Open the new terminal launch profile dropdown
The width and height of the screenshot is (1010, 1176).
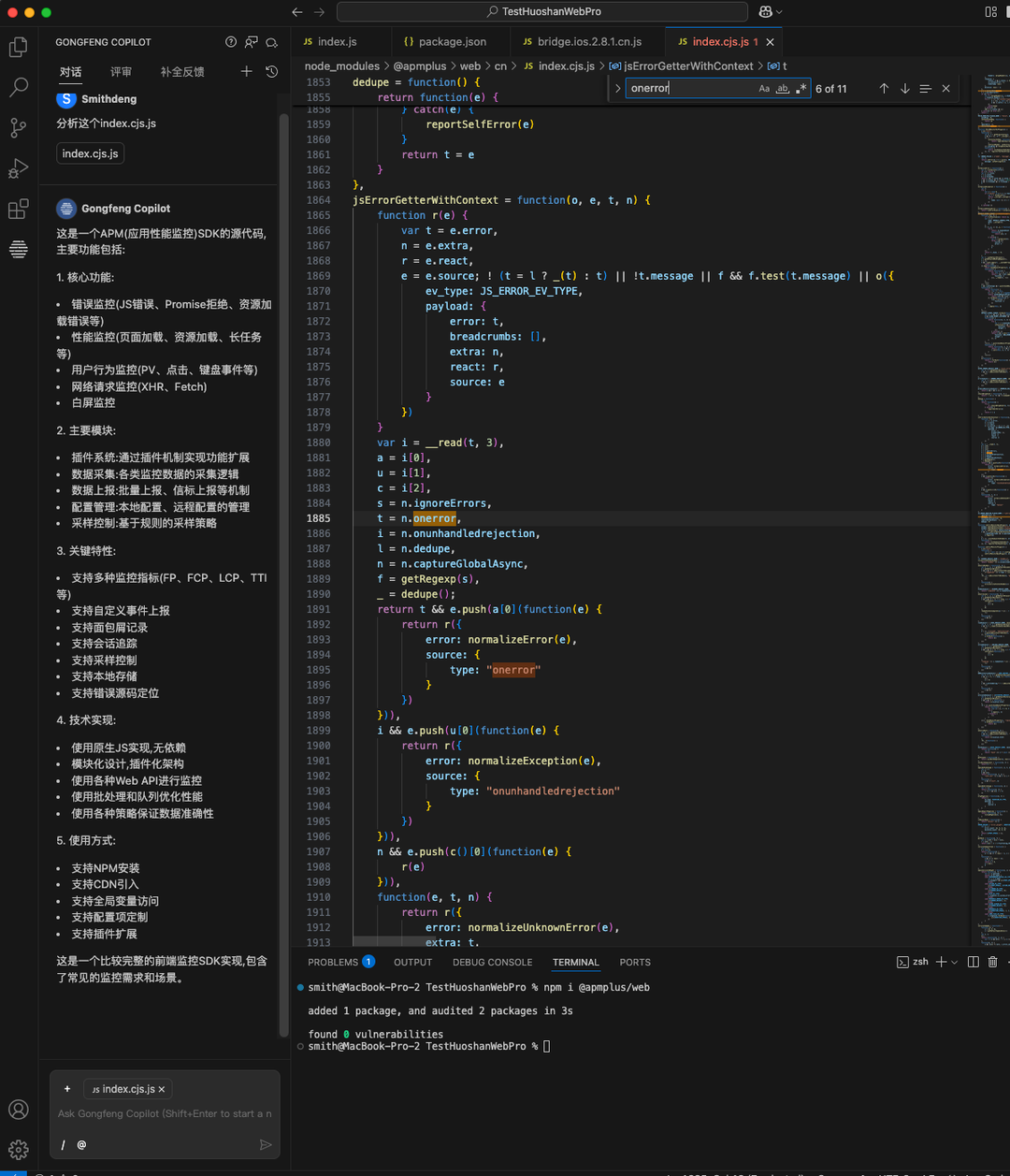click(x=955, y=962)
